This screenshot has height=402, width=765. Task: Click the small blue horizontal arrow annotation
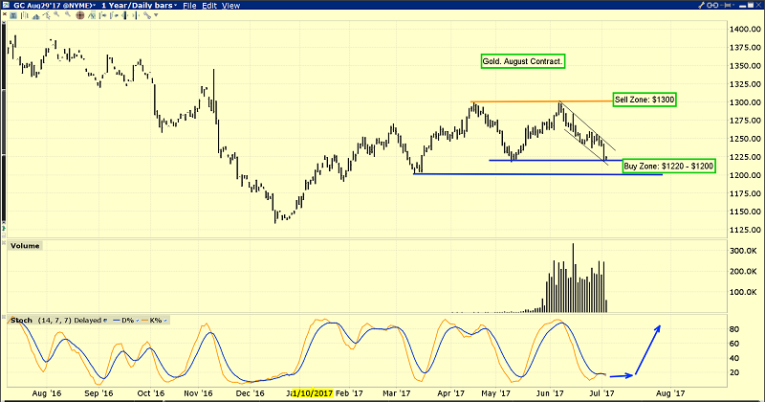coord(622,376)
